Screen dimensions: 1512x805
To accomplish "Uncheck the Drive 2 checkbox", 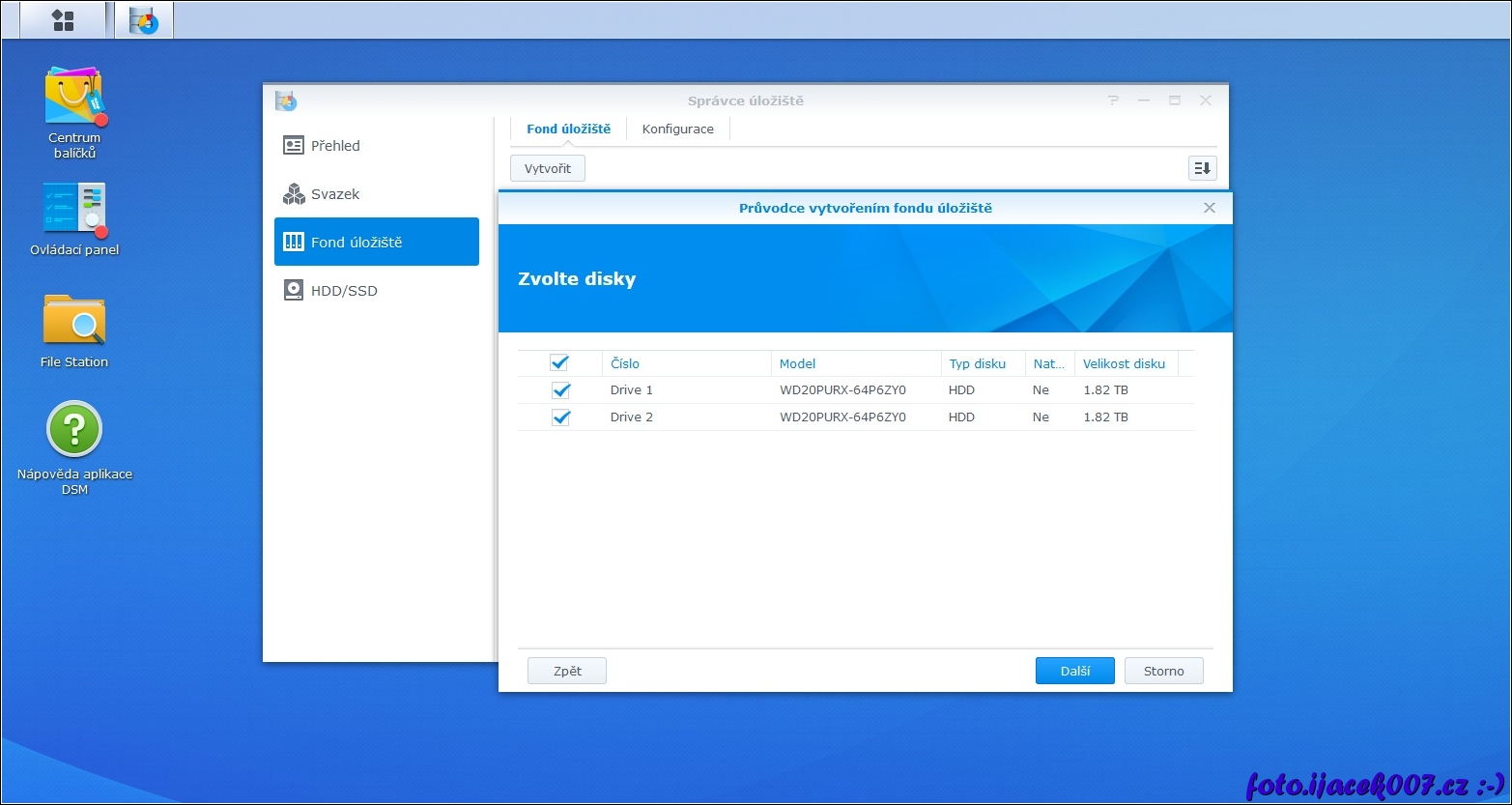I will coord(560,417).
